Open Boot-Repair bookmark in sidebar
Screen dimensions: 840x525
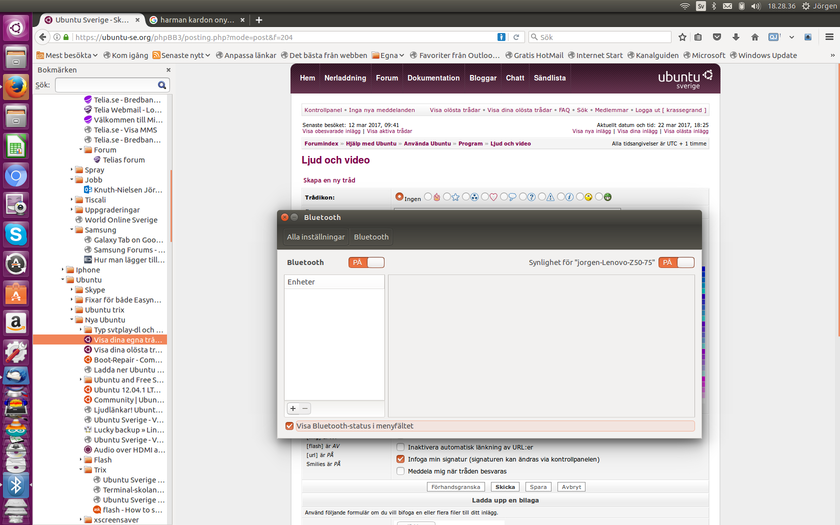[x=123, y=360]
